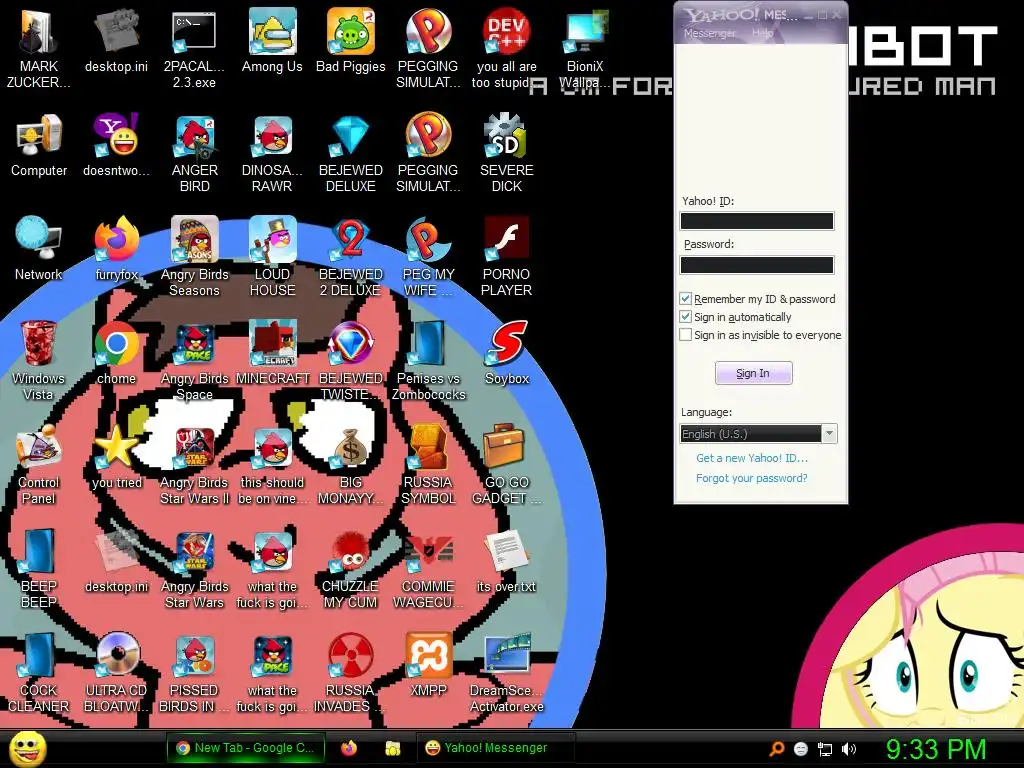Uncheck Sign in automatically

(686, 317)
